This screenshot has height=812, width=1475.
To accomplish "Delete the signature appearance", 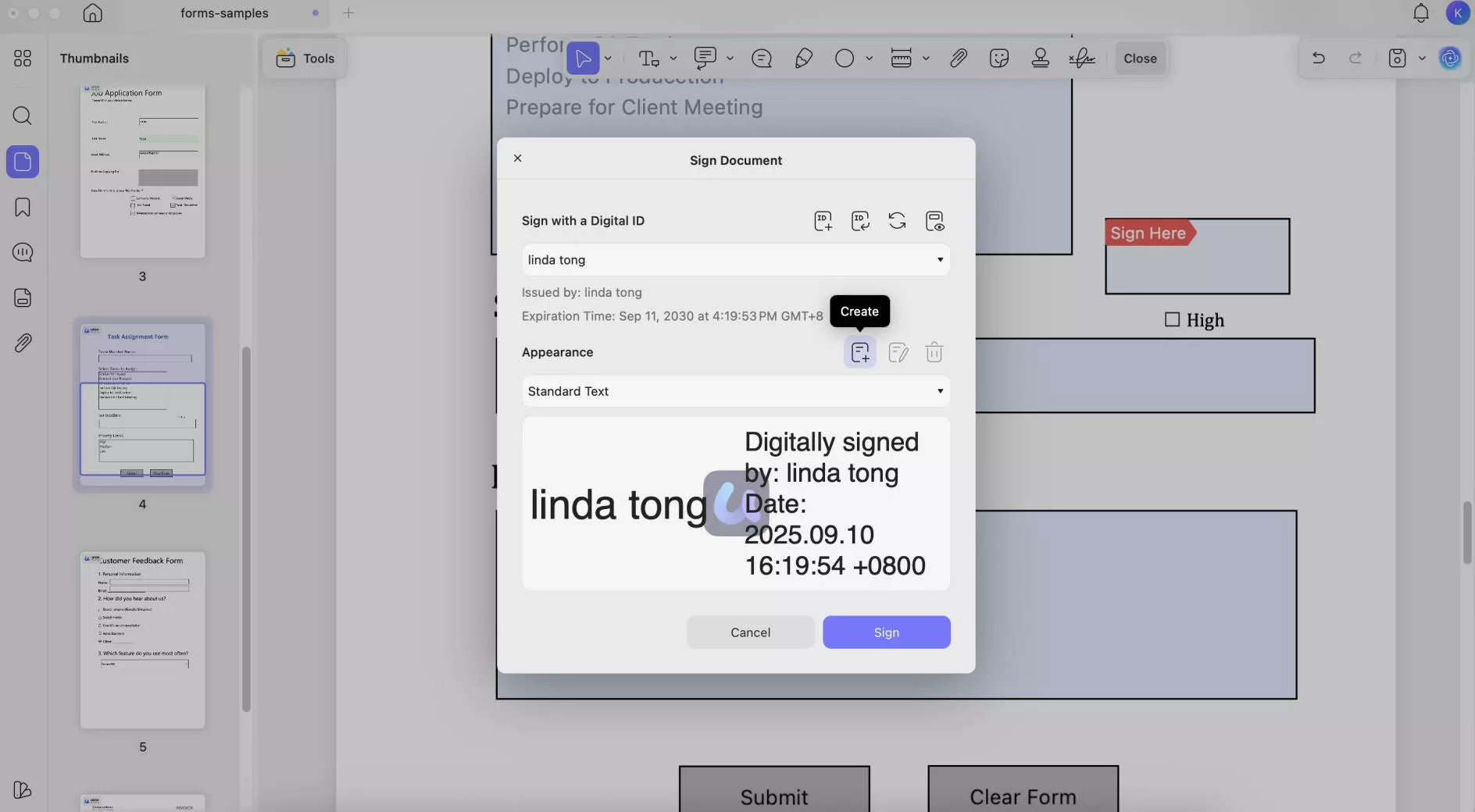I will coord(934,352).
